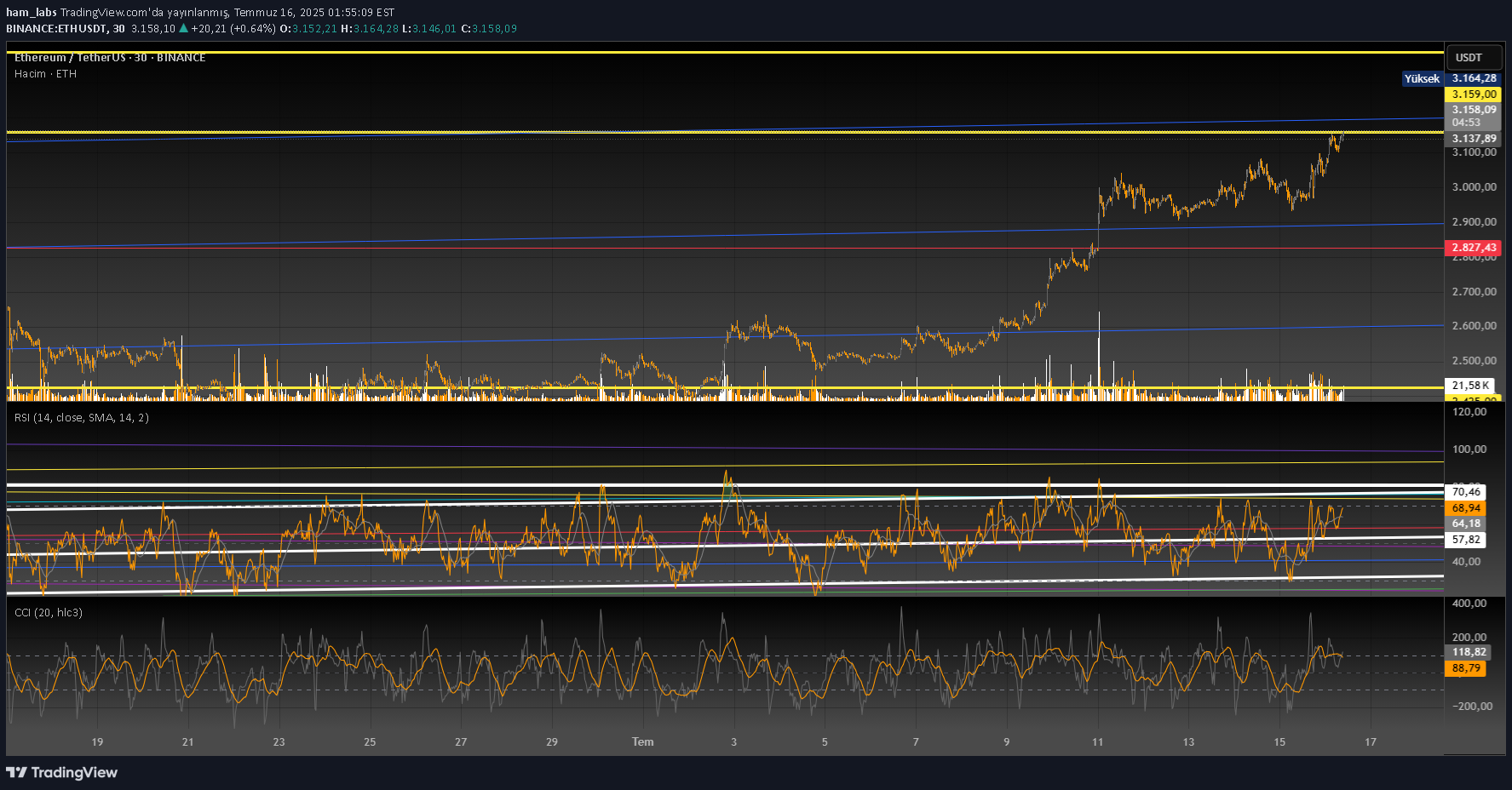Click the current price label 3.158,09
Viewport: 1512px width, 790px height.
(1473, 110)
